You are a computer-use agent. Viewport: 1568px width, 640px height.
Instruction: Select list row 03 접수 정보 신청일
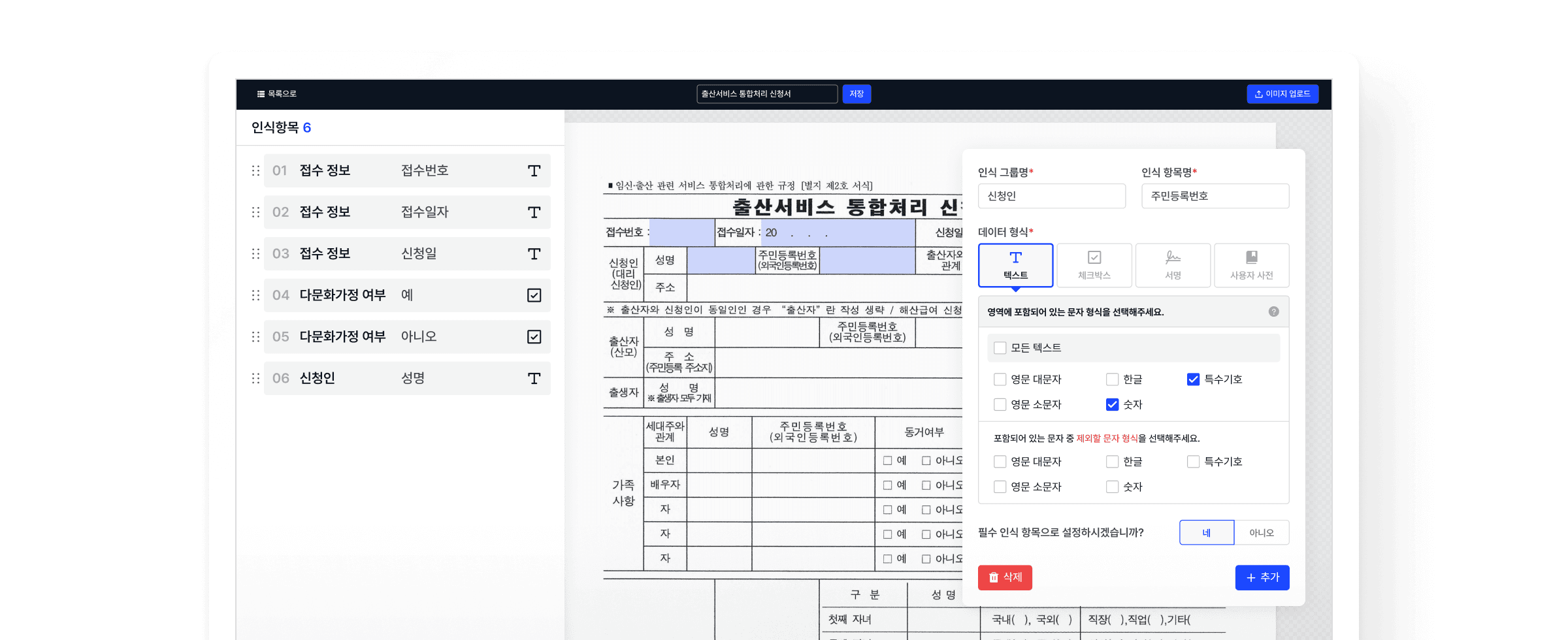click(x=407, y=253)
